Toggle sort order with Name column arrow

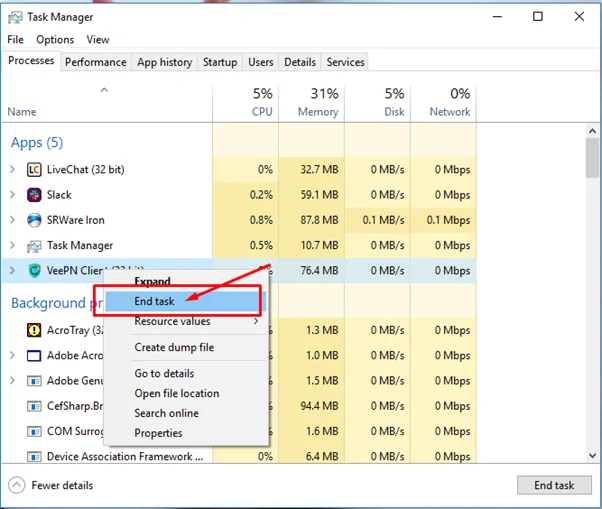click(x=104, y=90)
